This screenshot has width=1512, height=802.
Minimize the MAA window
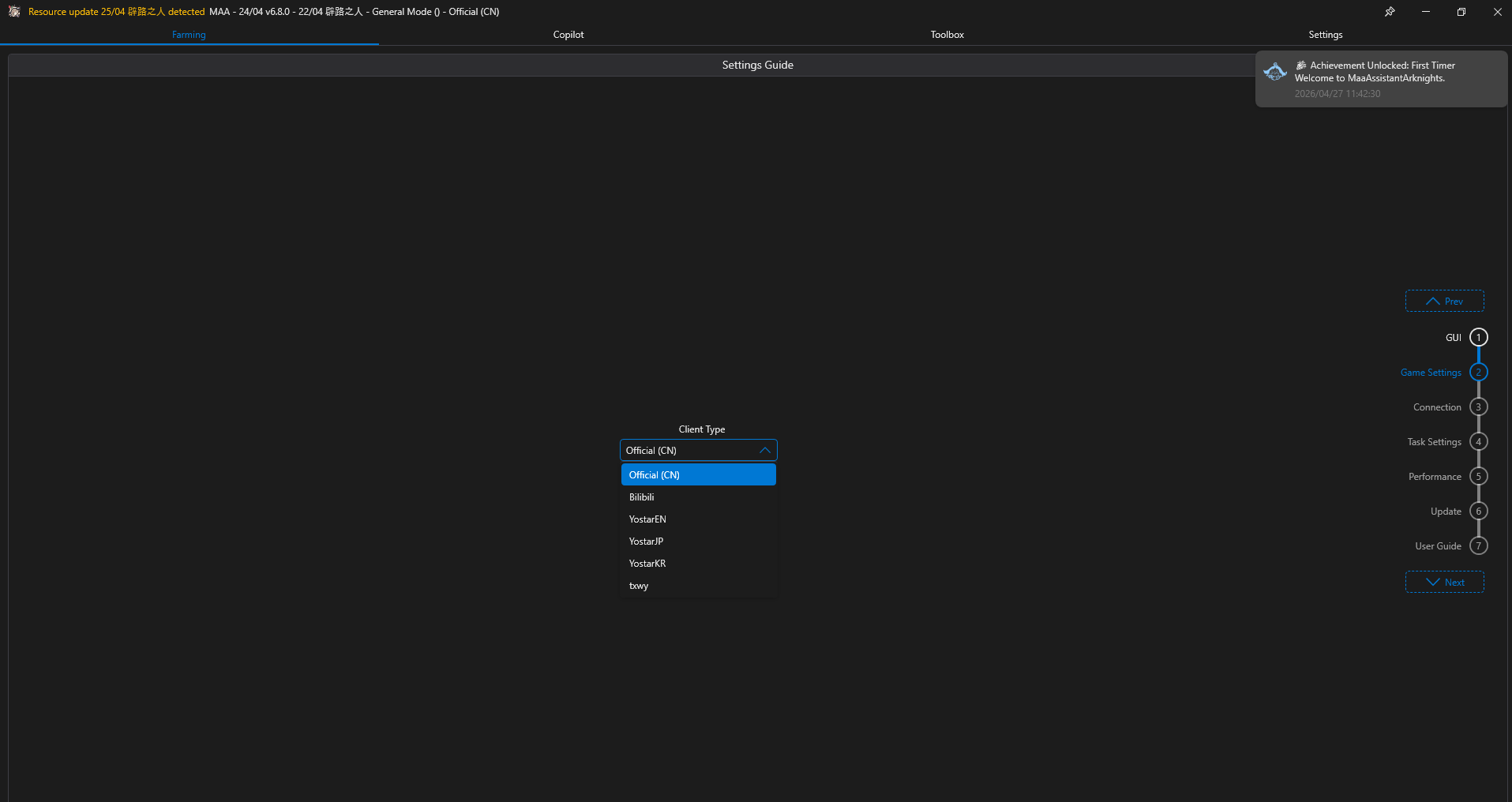(1426, 11)
